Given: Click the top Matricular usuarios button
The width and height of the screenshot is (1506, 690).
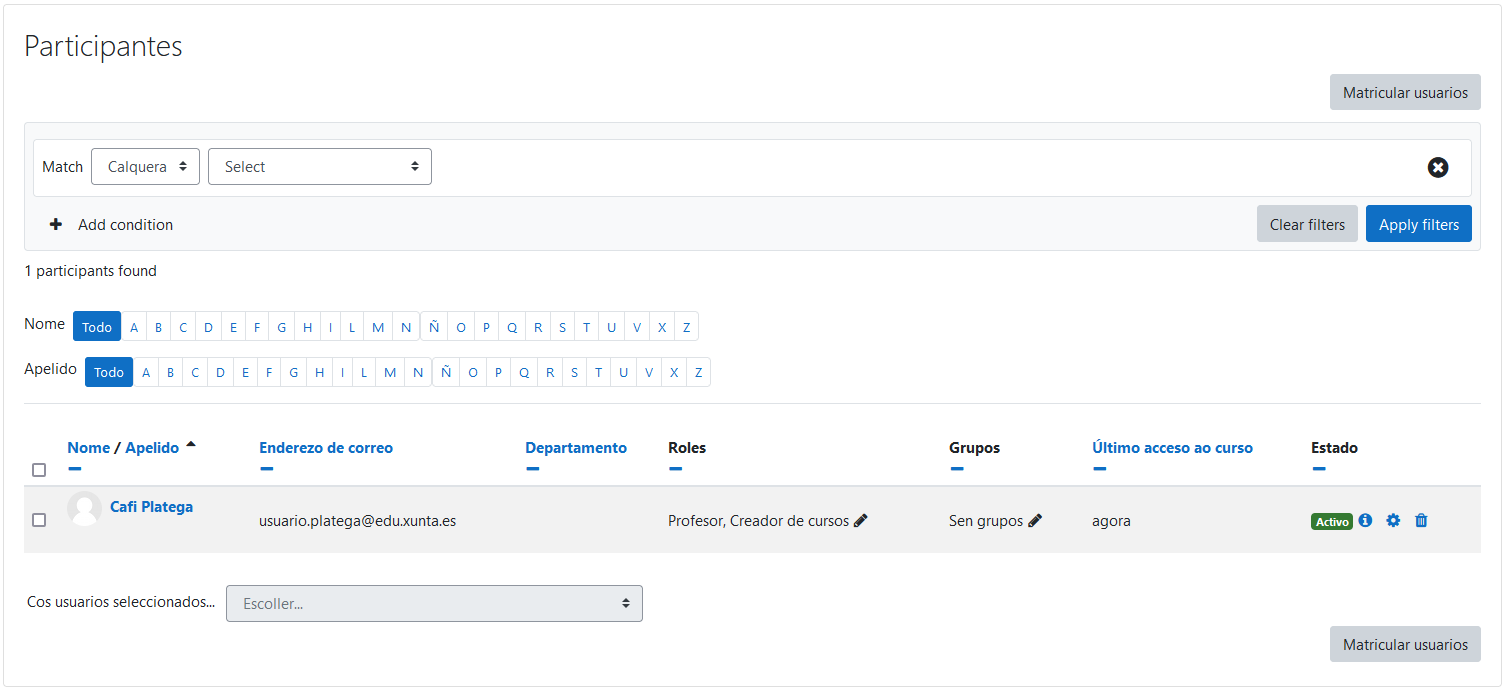Looking at the screenshot, I should pos(1404,93).
